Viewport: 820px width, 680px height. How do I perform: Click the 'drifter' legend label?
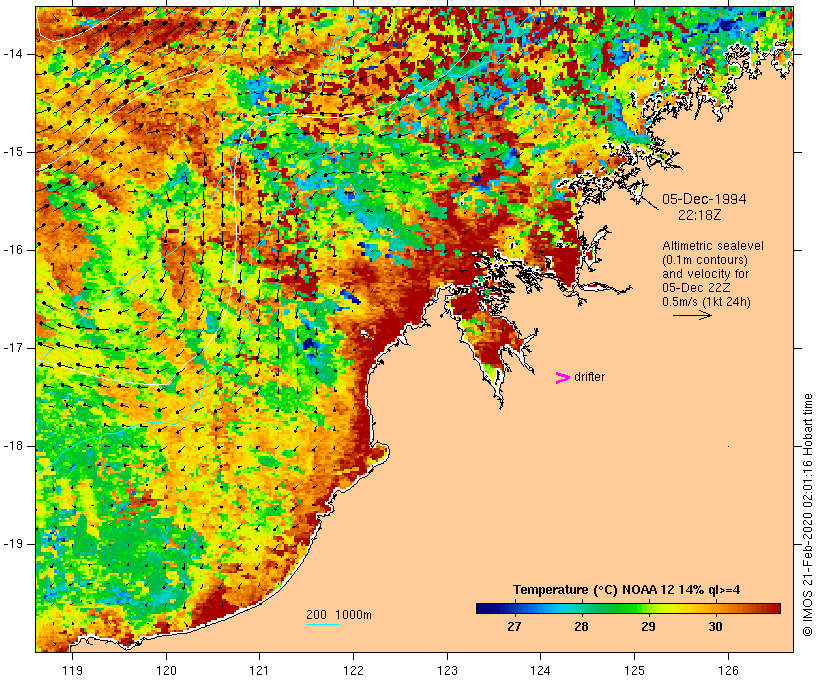pyautogui.click(x=589, y=377)
